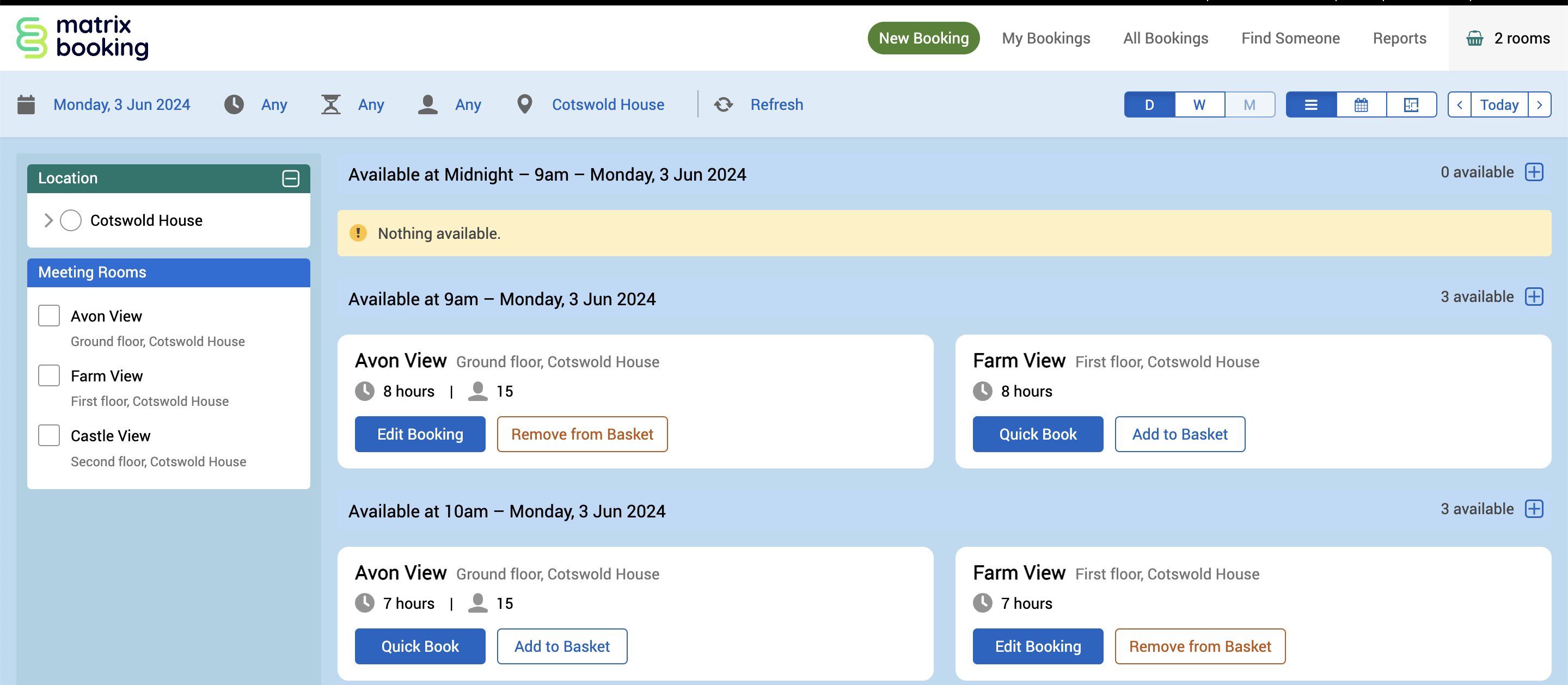Screen dimensions: 1568x685
Task: Switch to list view icon
Action: [1310, 104]
